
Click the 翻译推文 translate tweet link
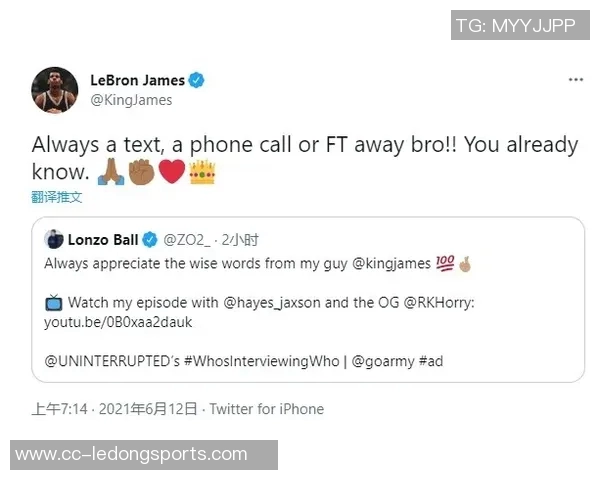click(x=57, y=197)
